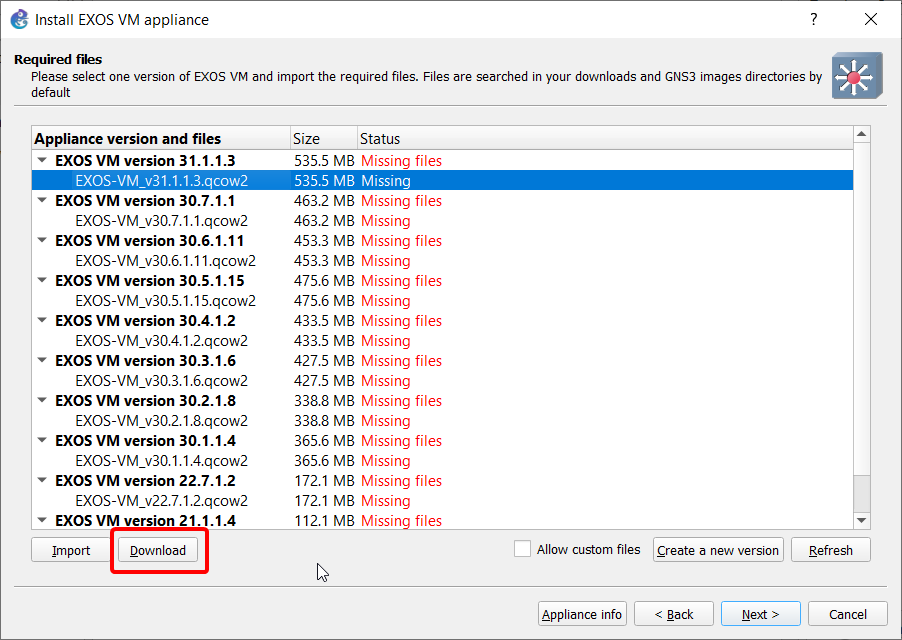Cancel the appliance installation
The height and width of the screenshot is (640, 902).
847,614
